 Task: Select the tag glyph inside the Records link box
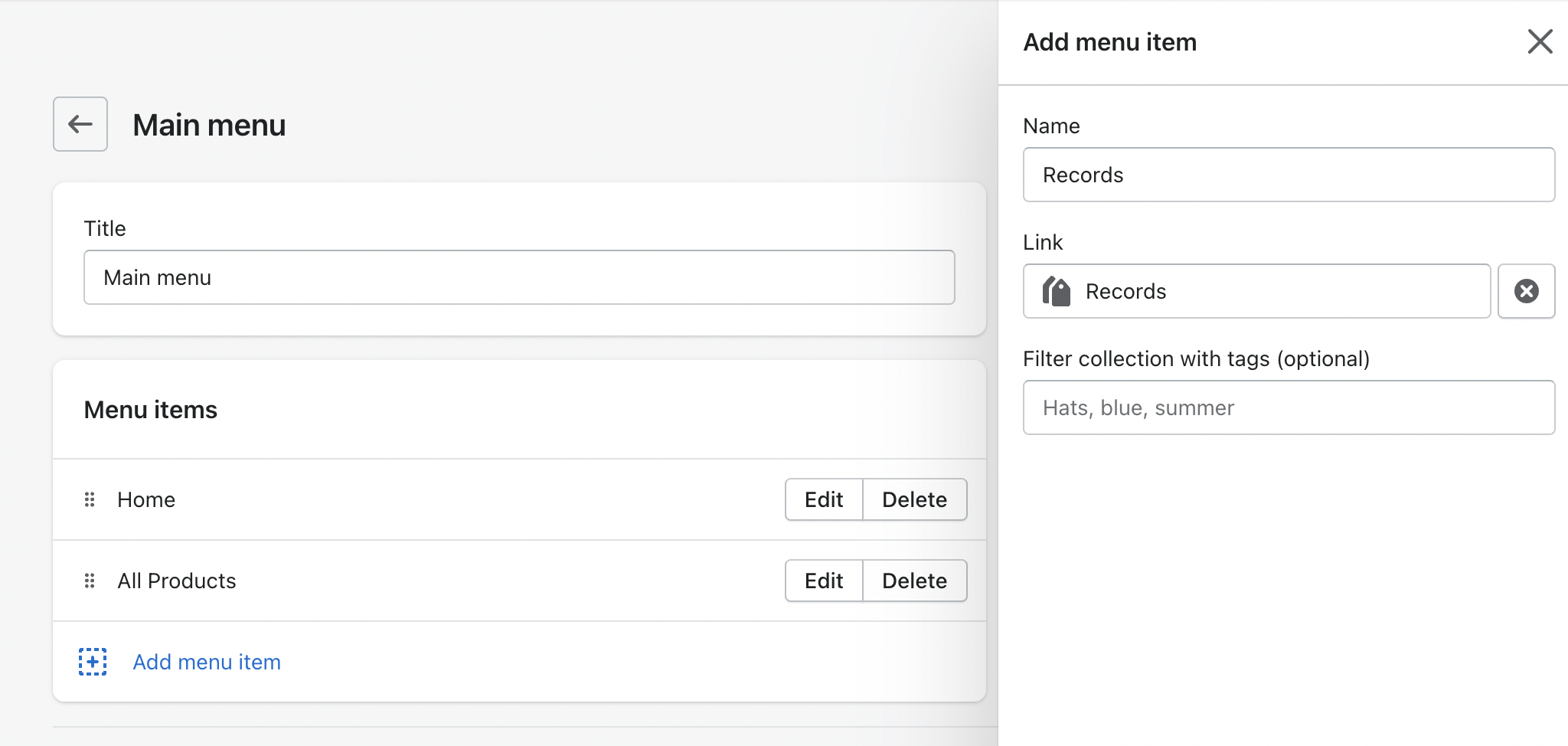click(1057, 290)
